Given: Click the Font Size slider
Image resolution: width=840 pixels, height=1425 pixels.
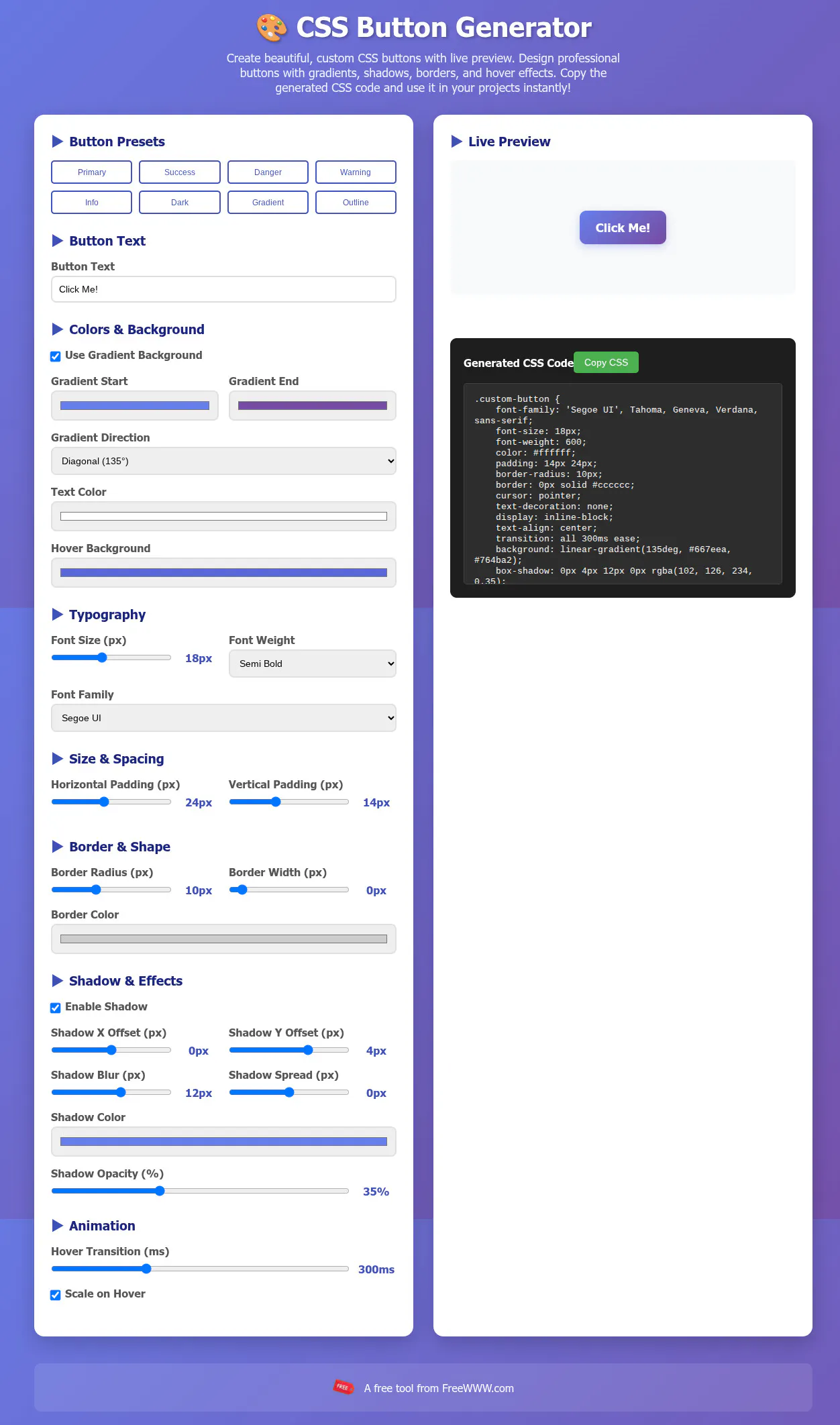Looking at the screenshot, I should coord(111,657).
